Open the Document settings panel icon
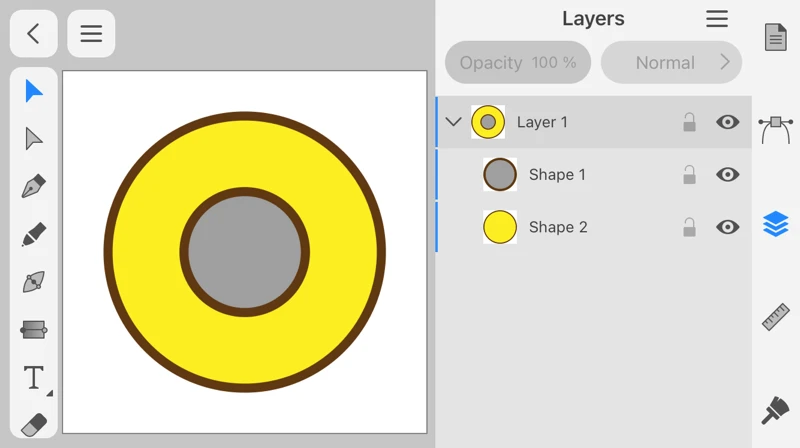The image size is (800, 448). click(776, 37)
